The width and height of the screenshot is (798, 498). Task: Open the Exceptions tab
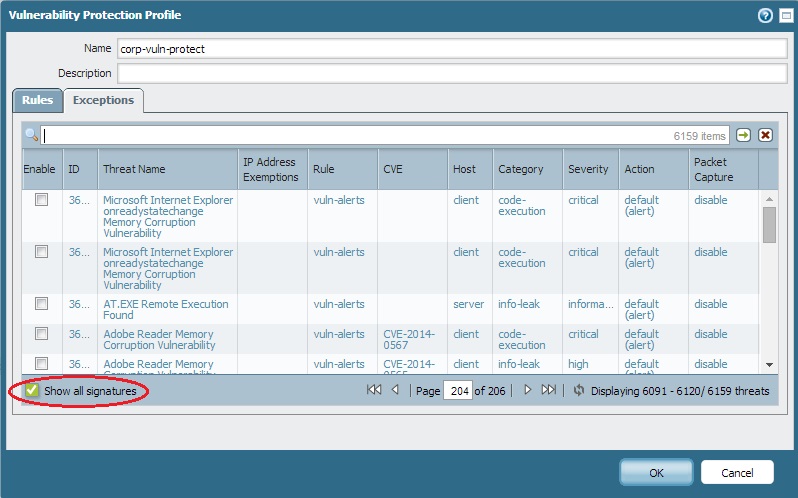(103, 100)
